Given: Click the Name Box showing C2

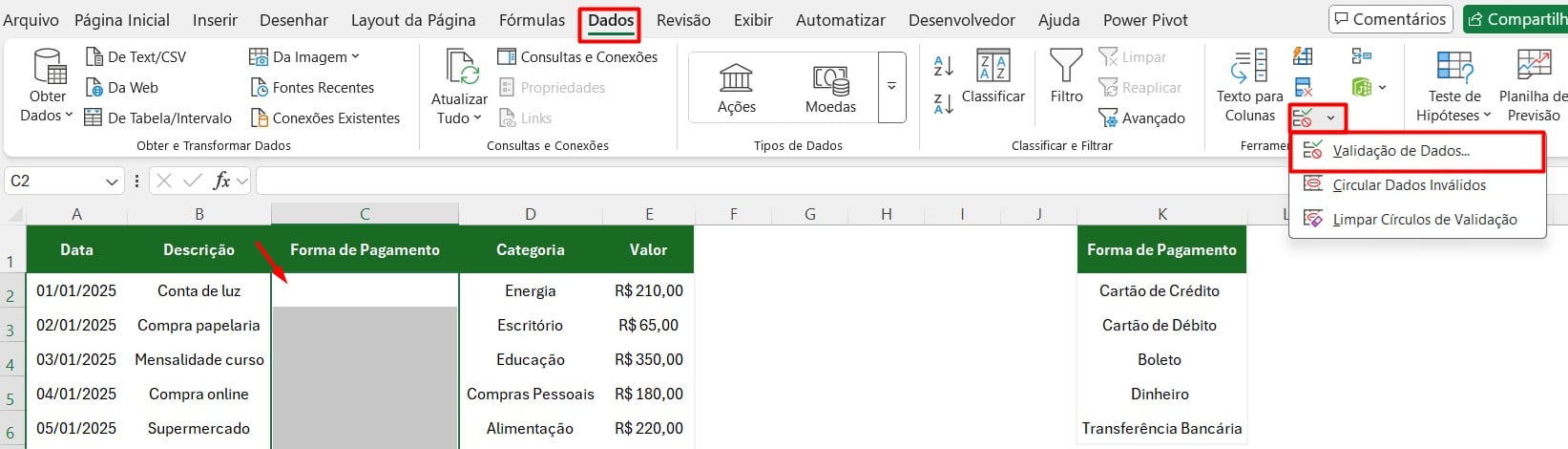Looking at the screenshot, I should pos(57,182).
